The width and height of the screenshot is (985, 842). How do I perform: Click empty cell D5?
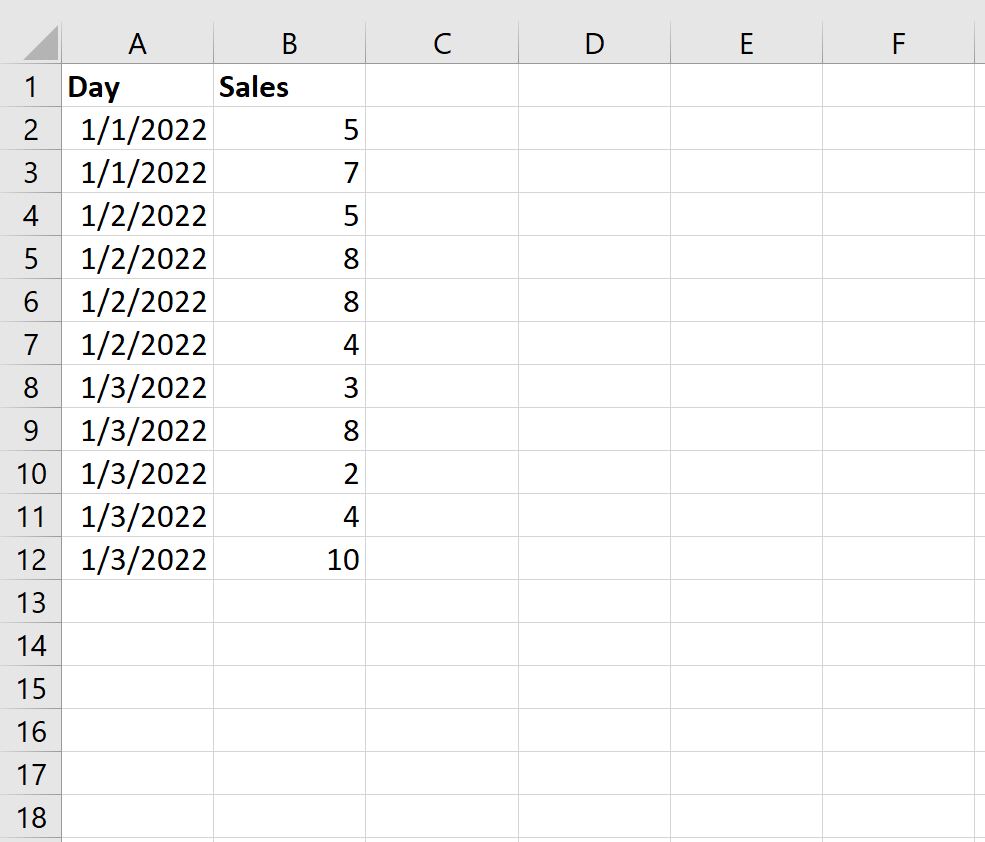(x=594, y=258)
